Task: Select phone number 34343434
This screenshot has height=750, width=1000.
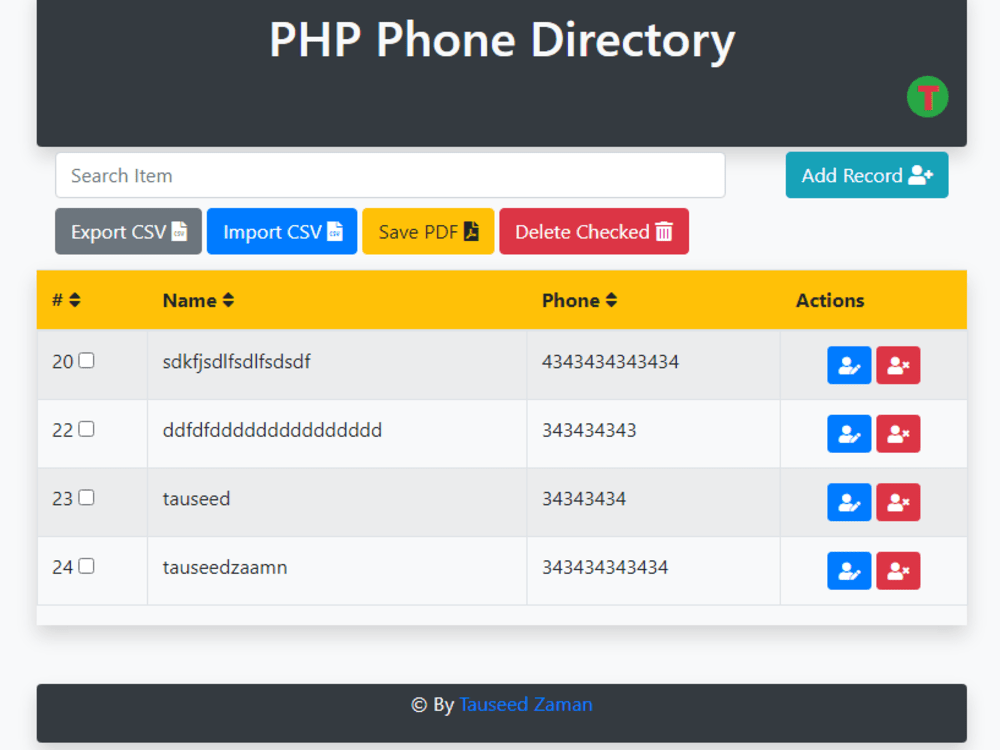Action: coord(584,499)
